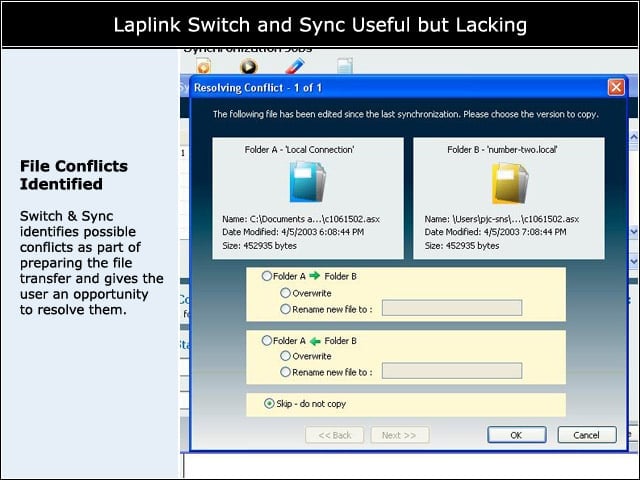Click Folder B 'Size: 452935 bytes' text
The width and height of the screenshot is (640, 480).
pyautogui.click(x=462, y=246)
